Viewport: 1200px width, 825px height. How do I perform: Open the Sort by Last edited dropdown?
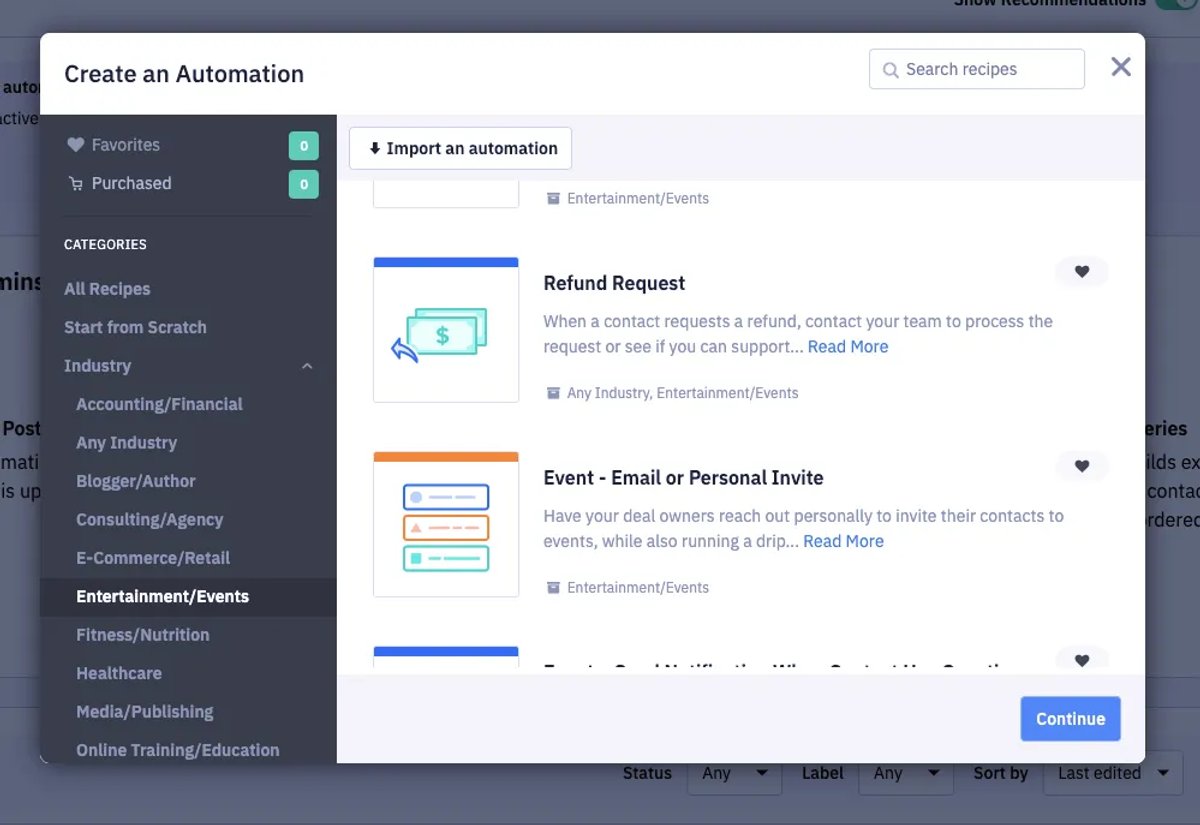click(1113, 773)
